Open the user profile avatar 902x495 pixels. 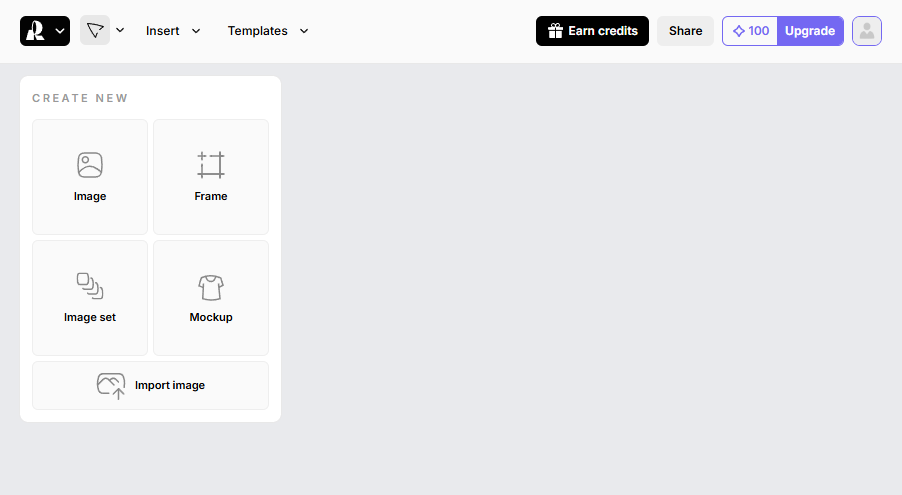[867, 31]
